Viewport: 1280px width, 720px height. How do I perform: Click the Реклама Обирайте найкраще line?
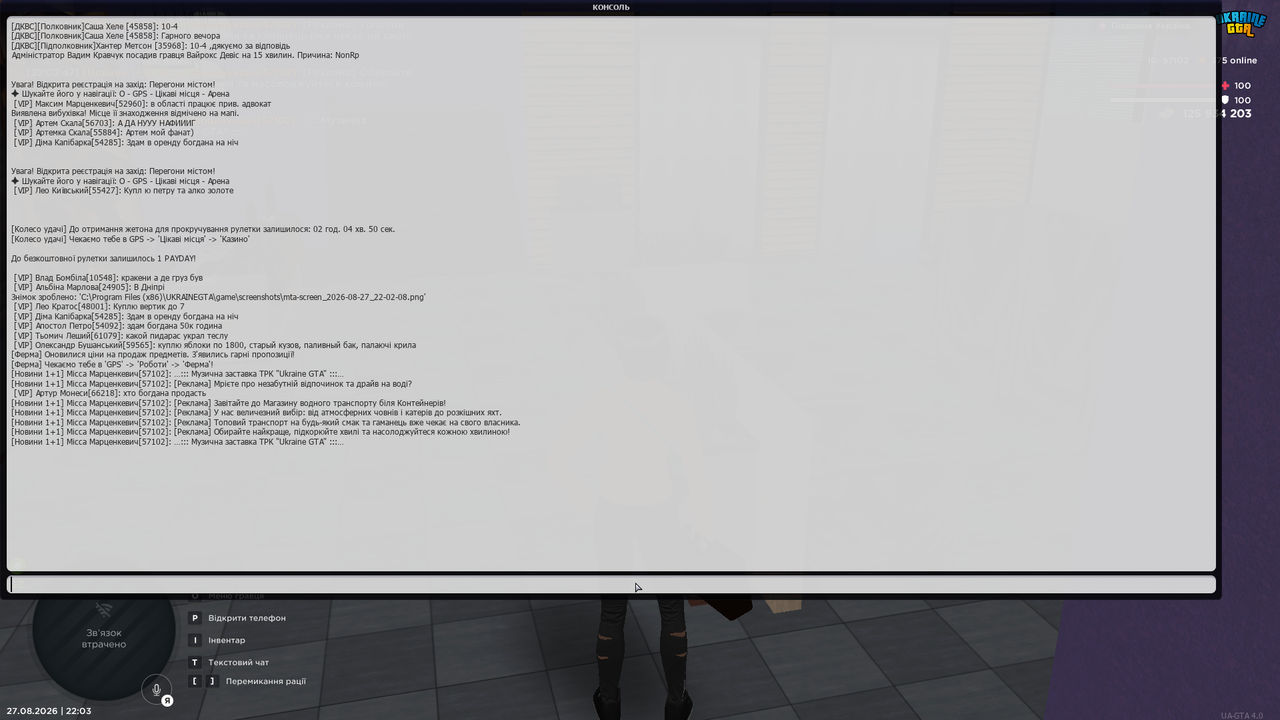pos(260,432)
